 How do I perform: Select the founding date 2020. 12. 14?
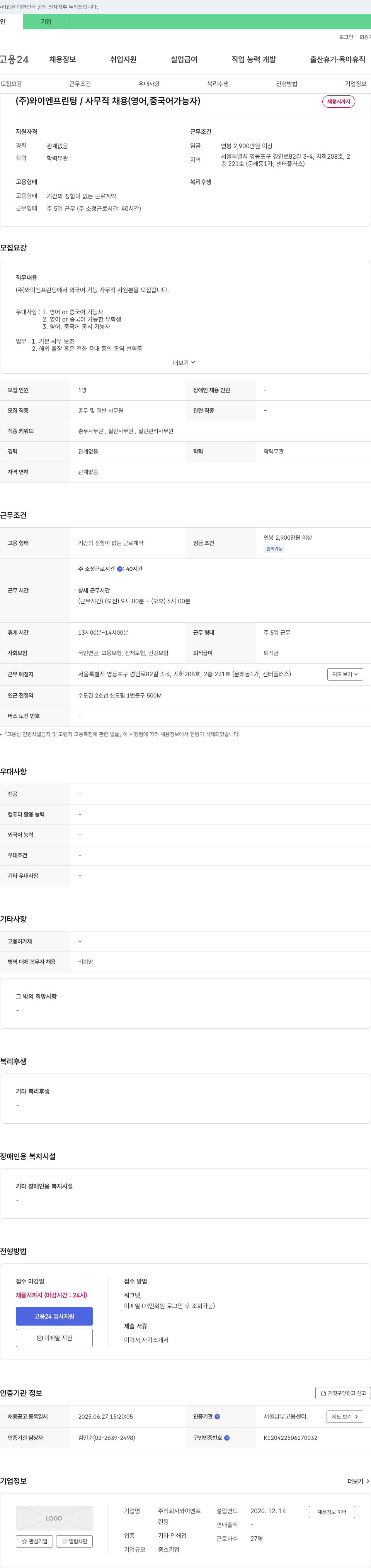[268, 1511]
